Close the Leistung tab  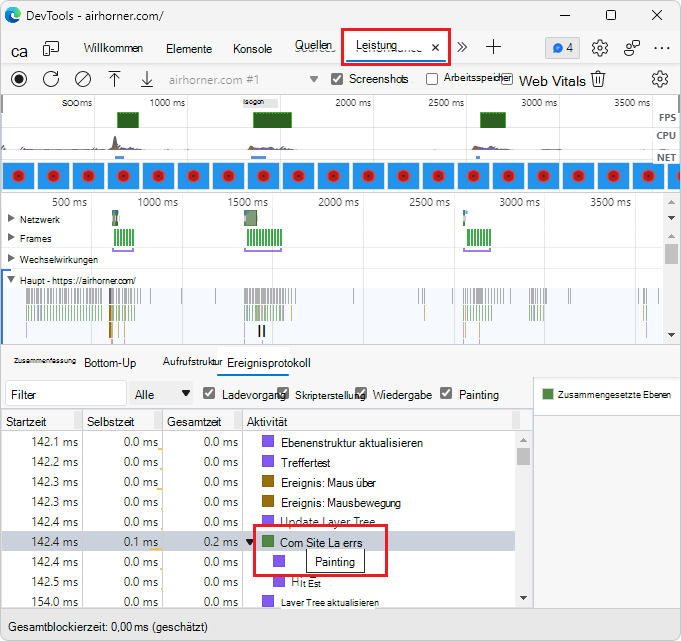pos(435,47)
